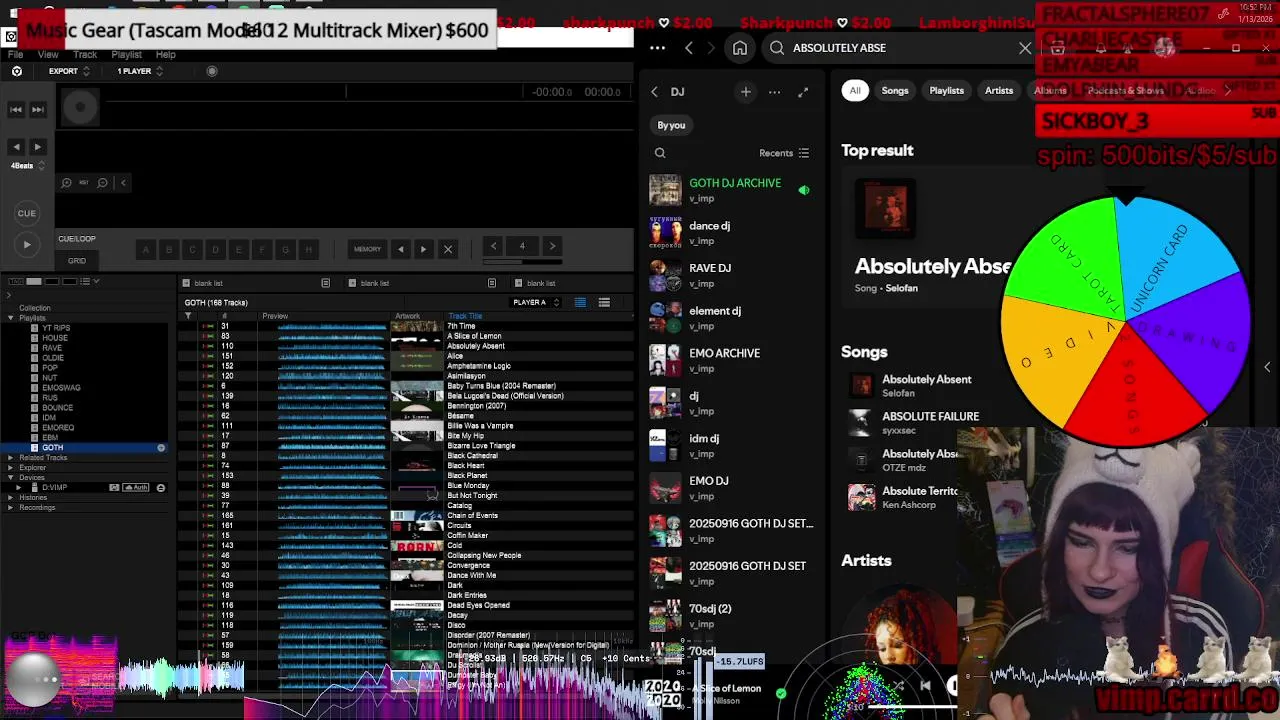Delete memory cue with X icon
The height and width of the screenshot is (720, 1280).
coord(448,249)
